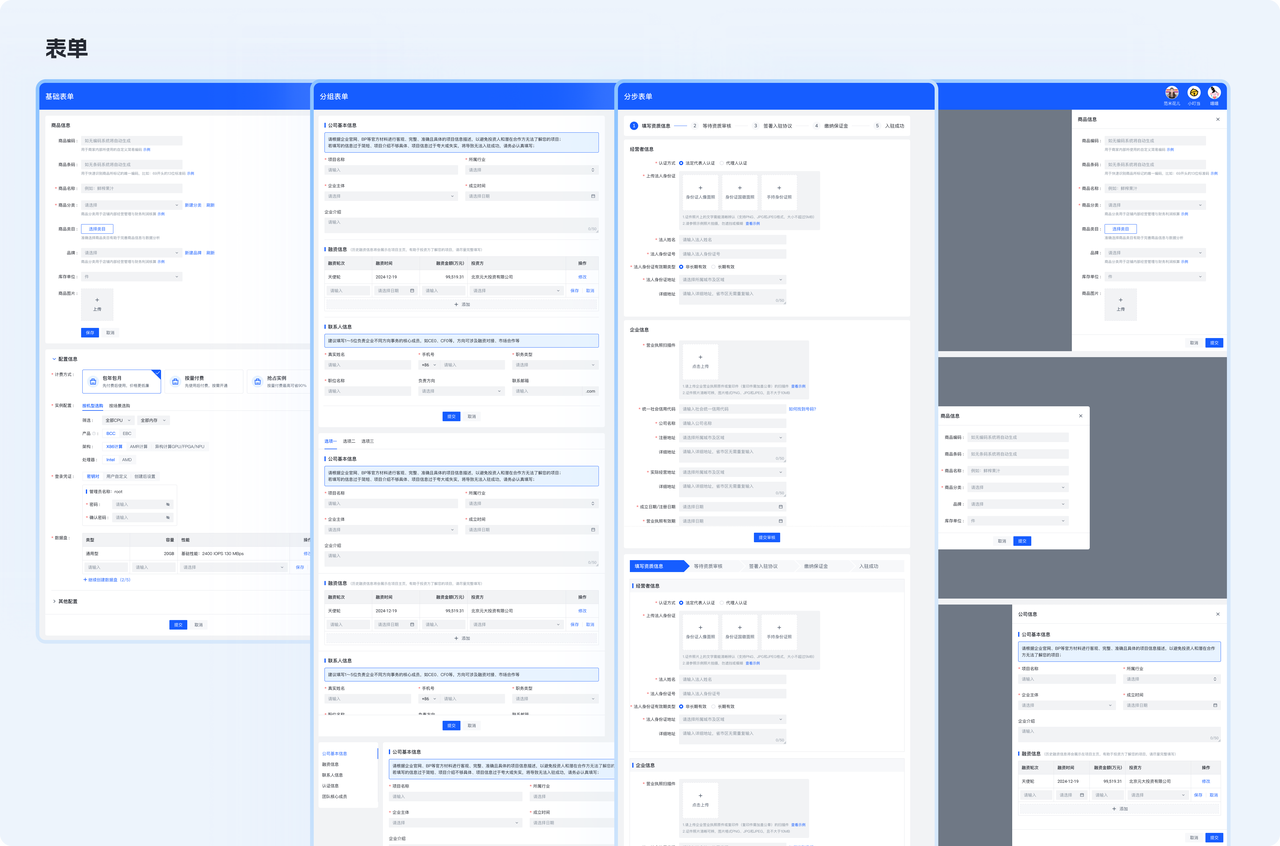Viewport: 1280px width, 846px height.
Task: Open the 全部内存 filter dropdown
Action: [152, 421]
